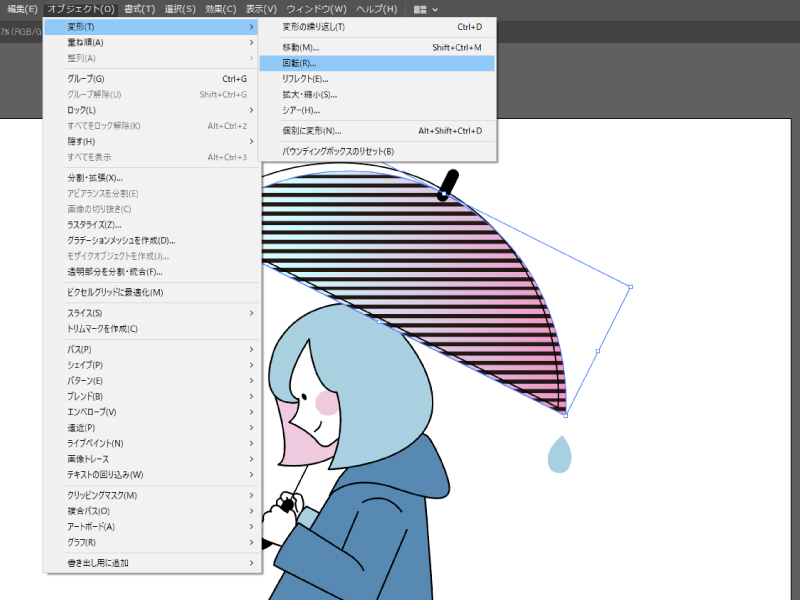Select シアー(H)... transform option

pos(301,110)
